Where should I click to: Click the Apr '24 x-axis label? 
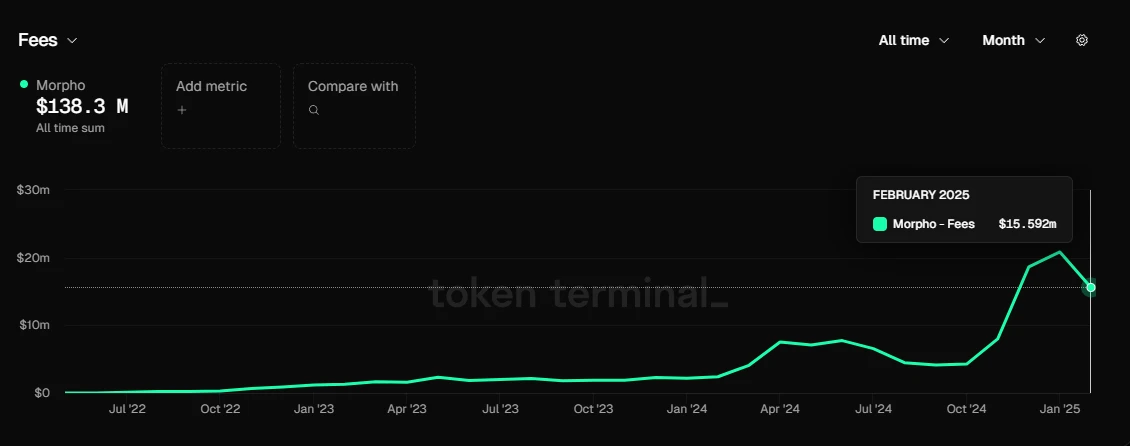pyautogui.click(x=780, y=409)
